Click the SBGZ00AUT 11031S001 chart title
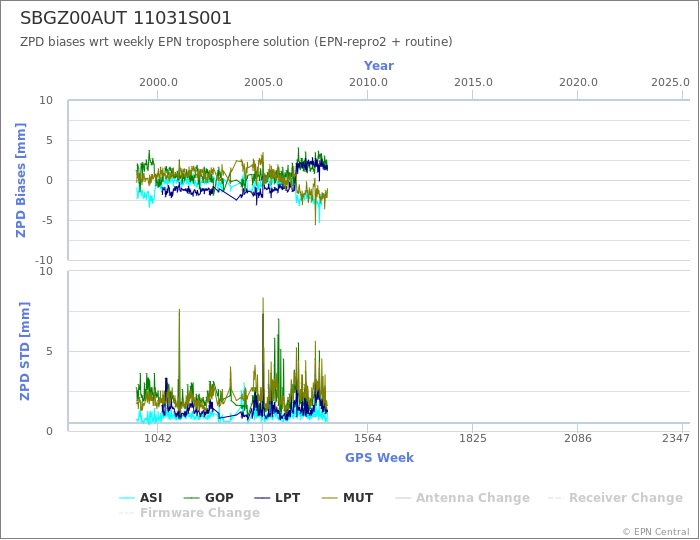Viewport: 700px width, 540px height. [126, 18]
